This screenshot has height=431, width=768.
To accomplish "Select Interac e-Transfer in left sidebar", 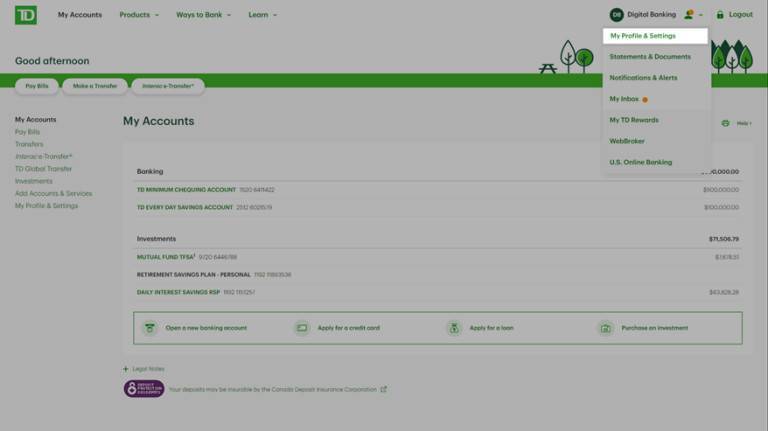I will 44,156.
